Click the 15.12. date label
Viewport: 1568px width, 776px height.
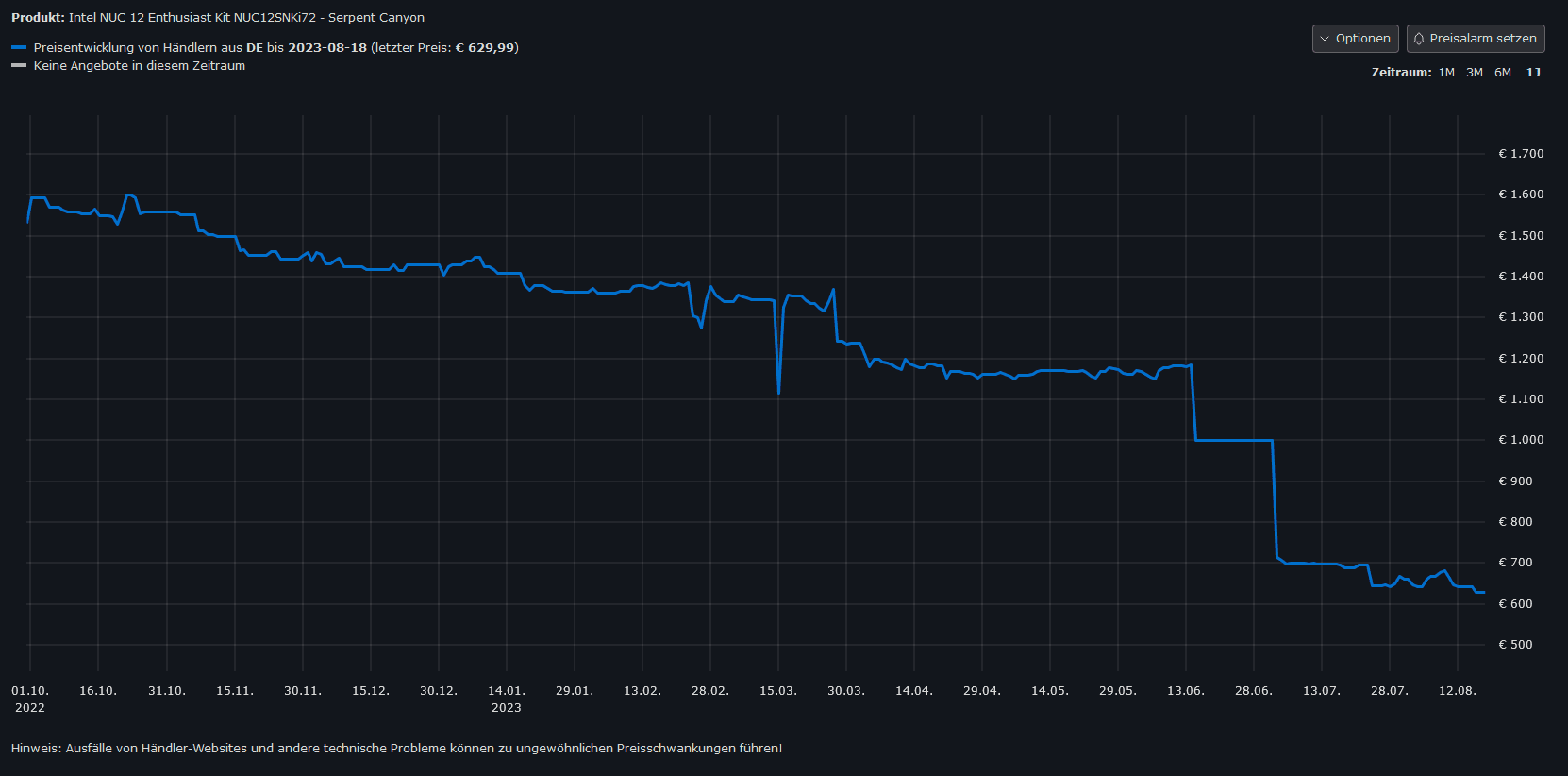pos(371,691)
